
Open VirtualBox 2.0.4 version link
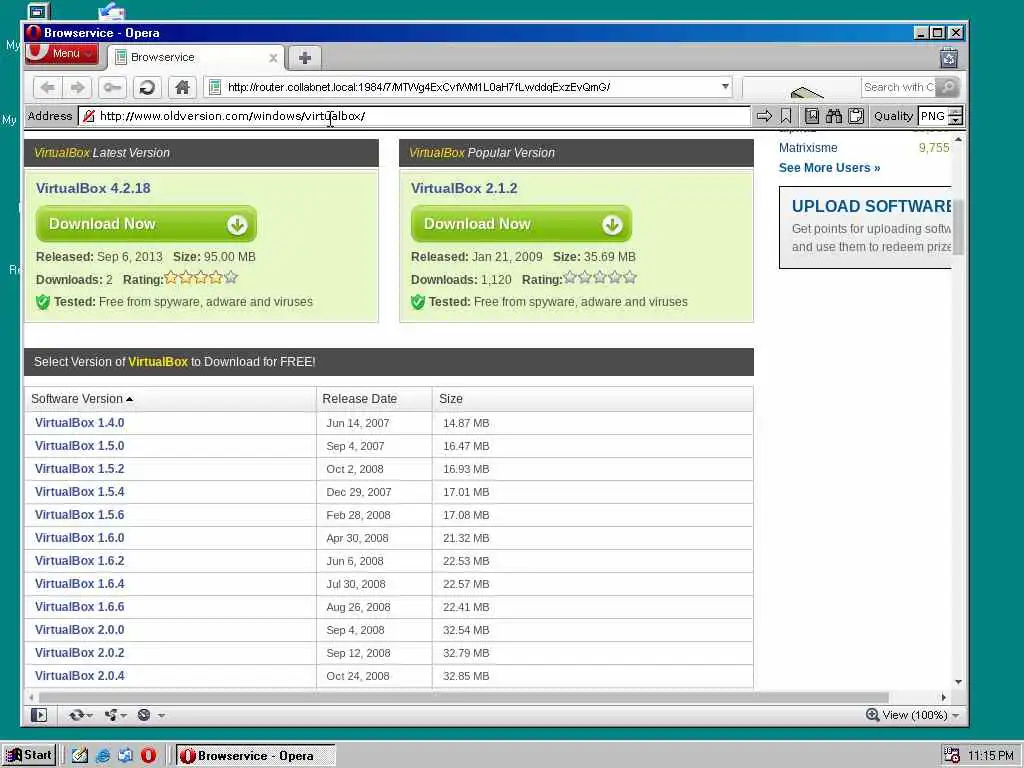(x=80, y=676)
